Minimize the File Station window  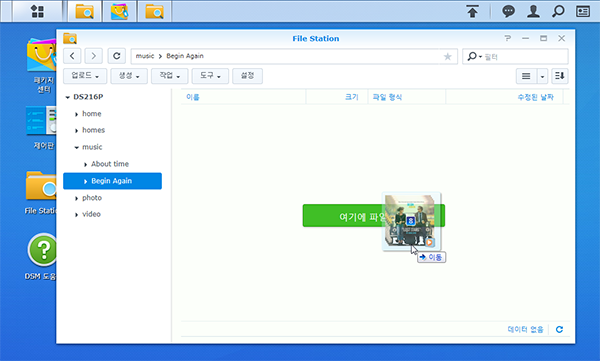(x=525, y=38)
